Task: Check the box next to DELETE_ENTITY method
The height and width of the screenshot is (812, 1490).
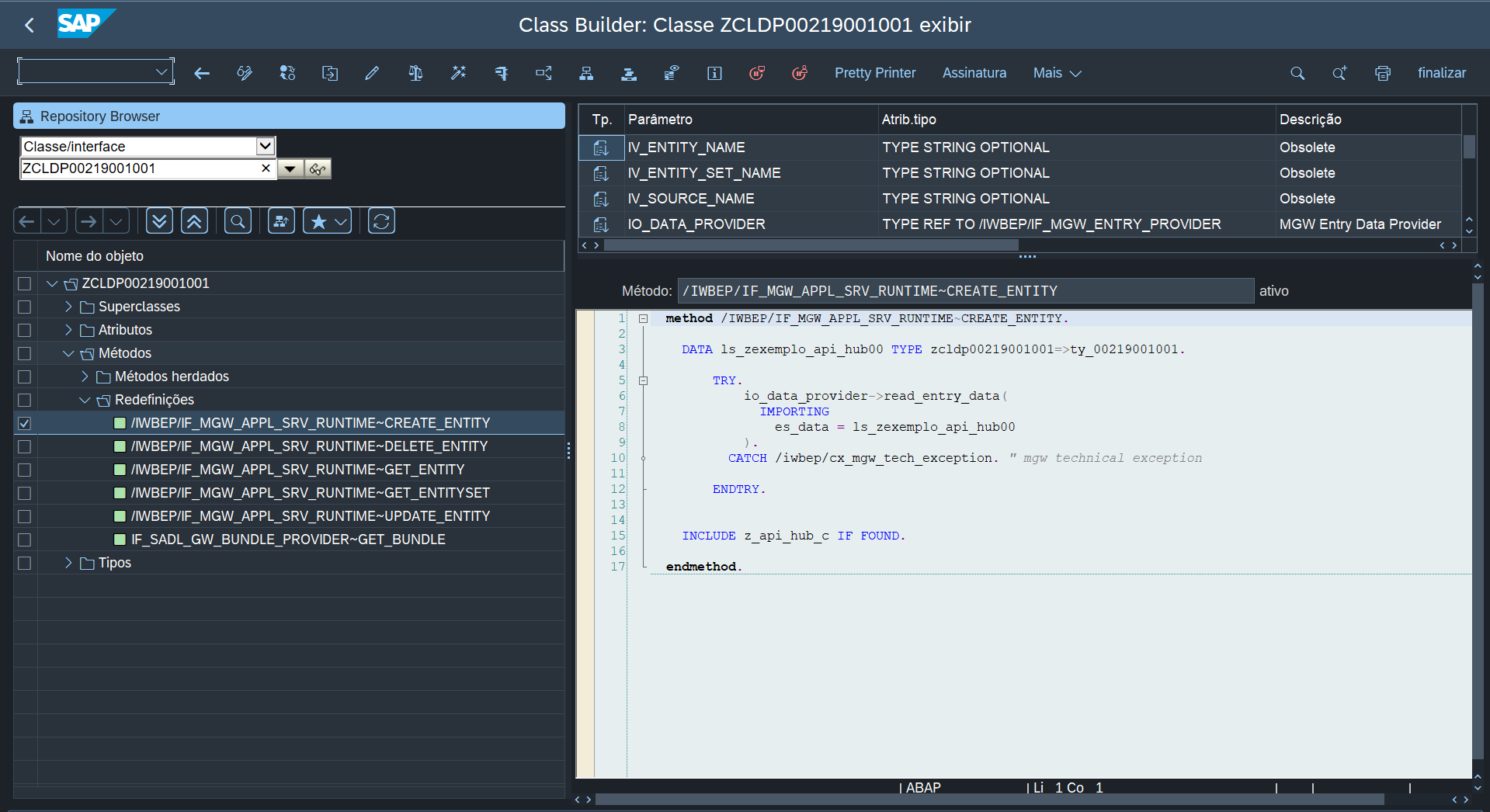Action: (25, 446)
